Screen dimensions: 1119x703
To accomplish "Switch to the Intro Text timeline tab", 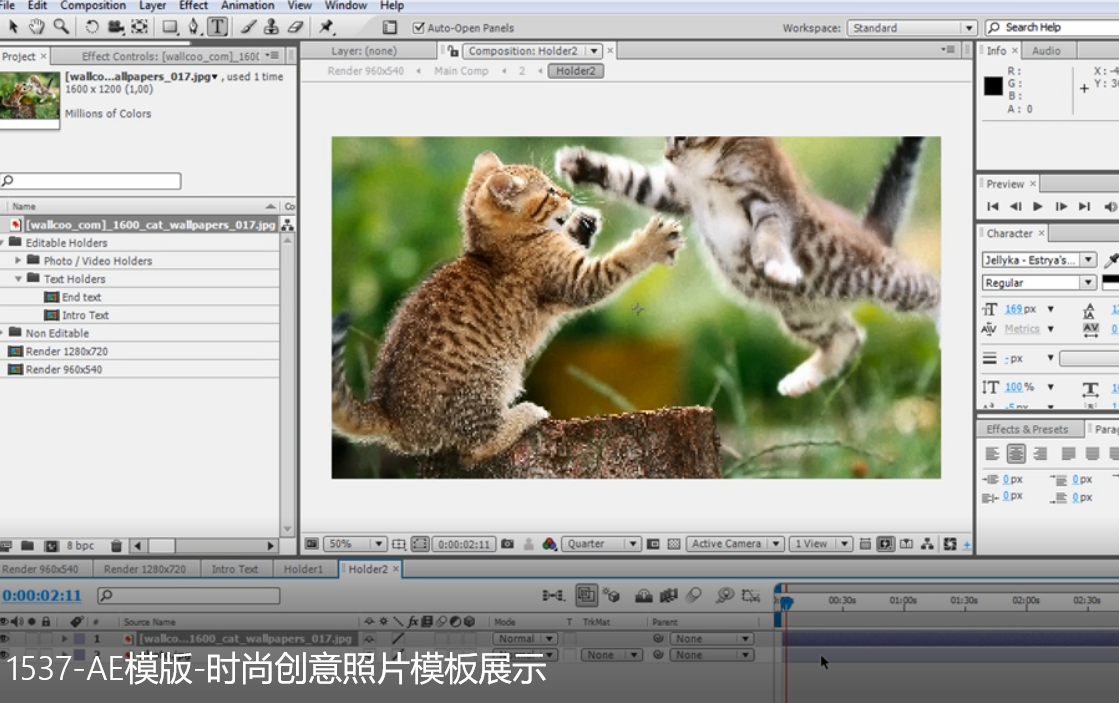I will (x=235, y=569).
